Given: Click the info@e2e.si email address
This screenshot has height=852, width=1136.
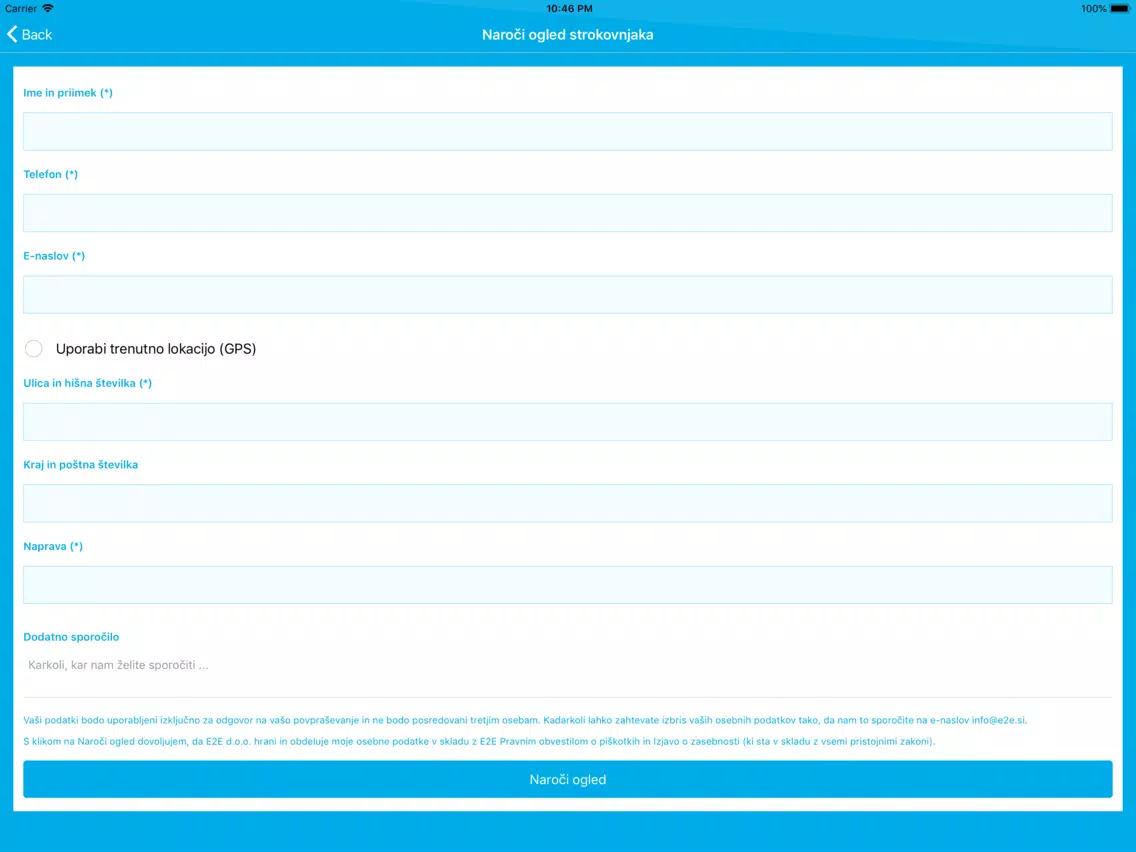Looking at the screenshot, I should click(998, 720).
